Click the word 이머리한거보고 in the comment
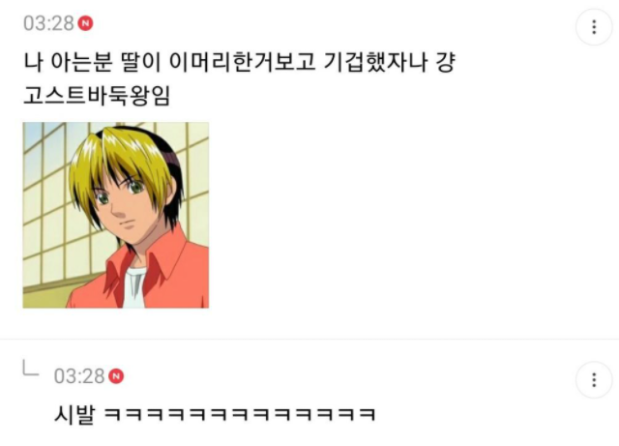This screenshot has width=619, height=446. pyautogui.click(x=242, y=62)
